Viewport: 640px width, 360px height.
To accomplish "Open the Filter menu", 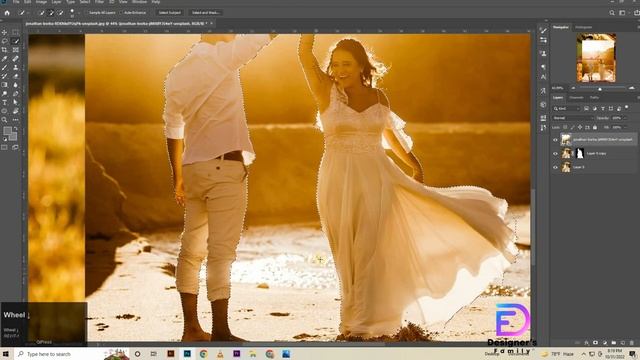I will pos(99,2).
